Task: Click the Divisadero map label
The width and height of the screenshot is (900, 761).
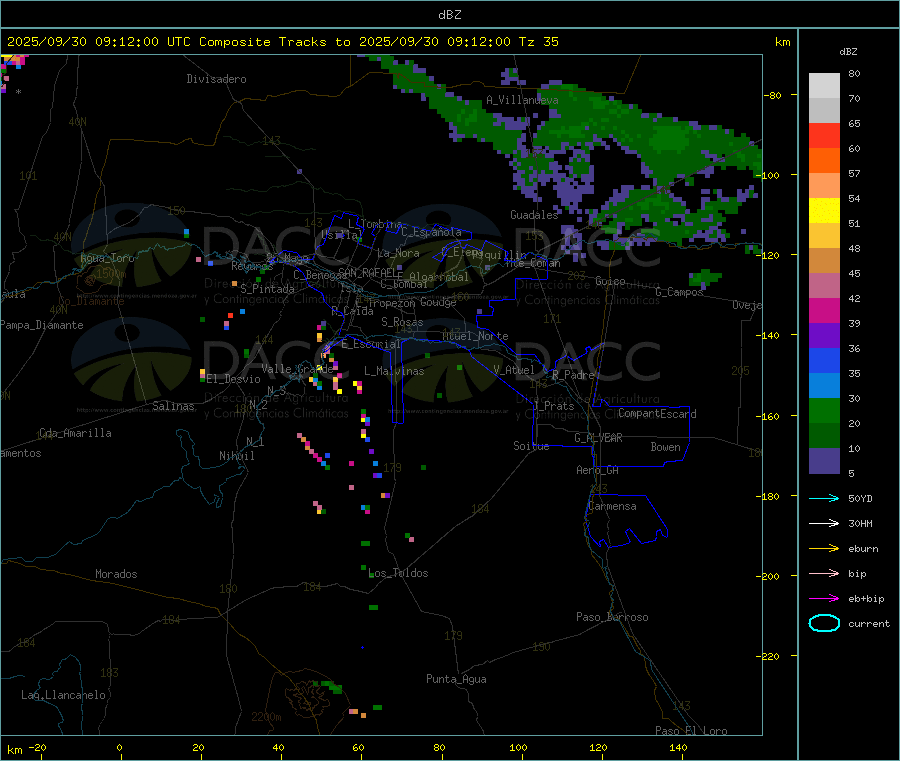Action: click(216, 79)
